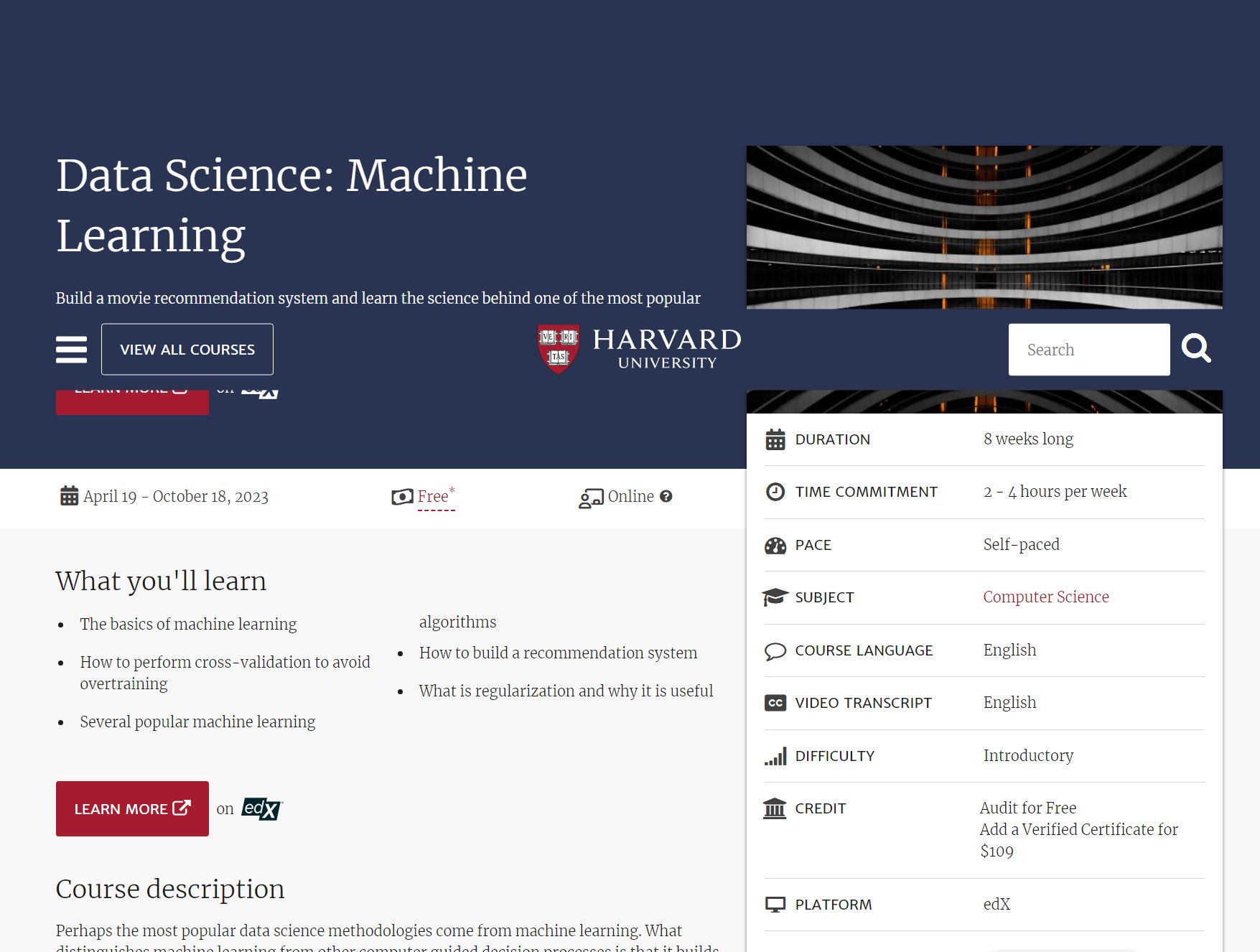Click the English video transcript value
This screenshot has height=952, width=1260.
[1009, 702]
